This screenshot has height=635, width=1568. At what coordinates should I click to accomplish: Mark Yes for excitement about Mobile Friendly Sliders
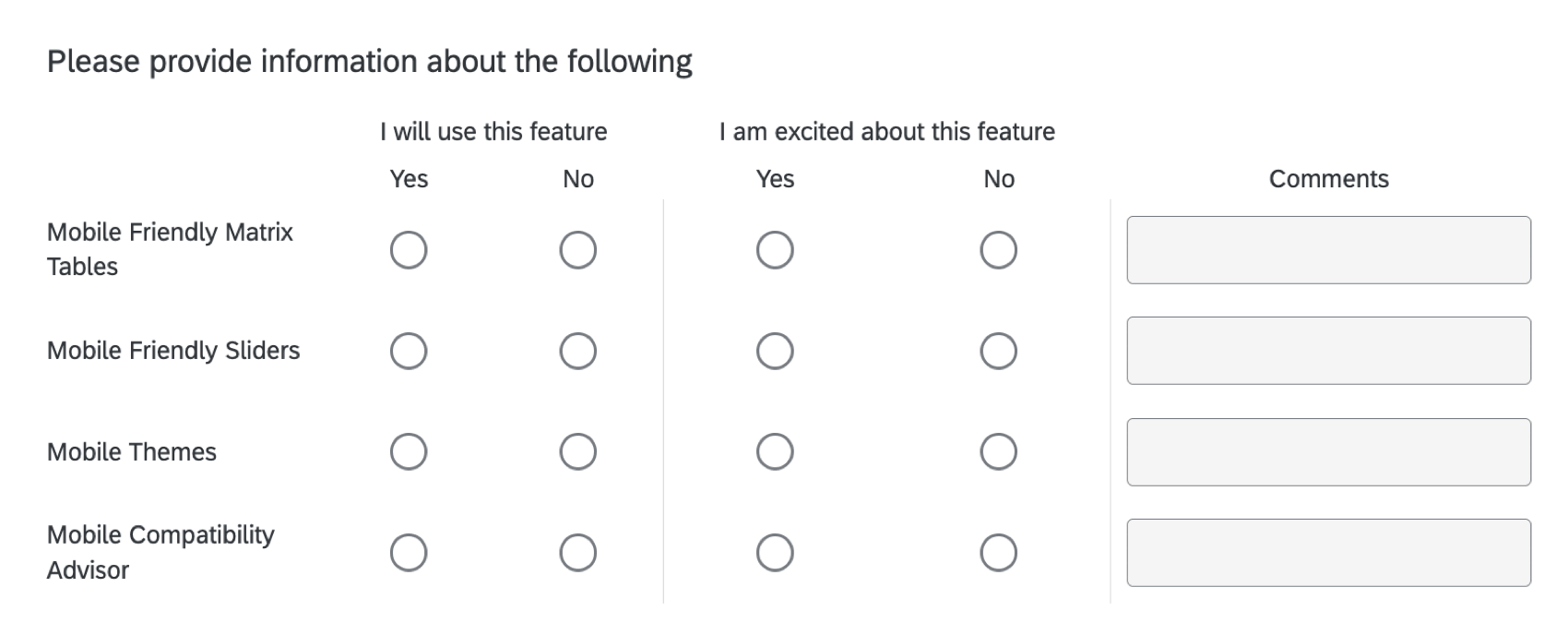(x=774, y=350)
